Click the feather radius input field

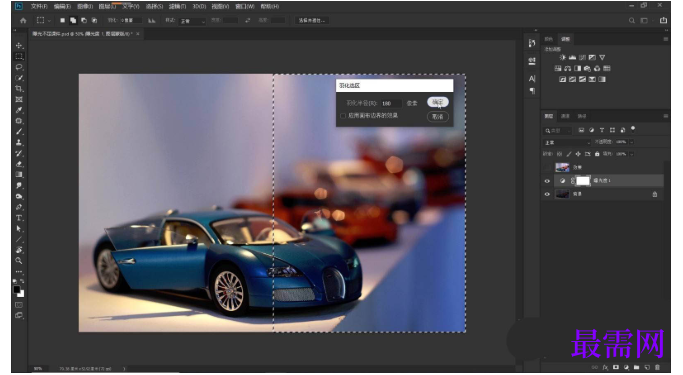click(391, 104)
